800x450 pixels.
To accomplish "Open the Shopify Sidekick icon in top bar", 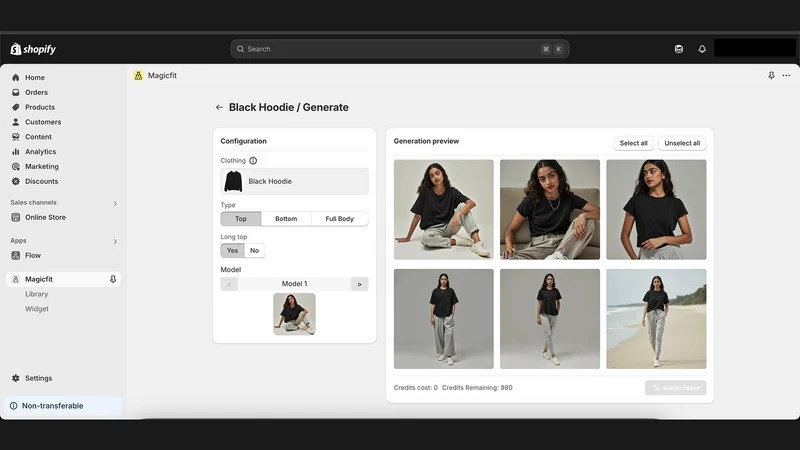I will (679, 49).
